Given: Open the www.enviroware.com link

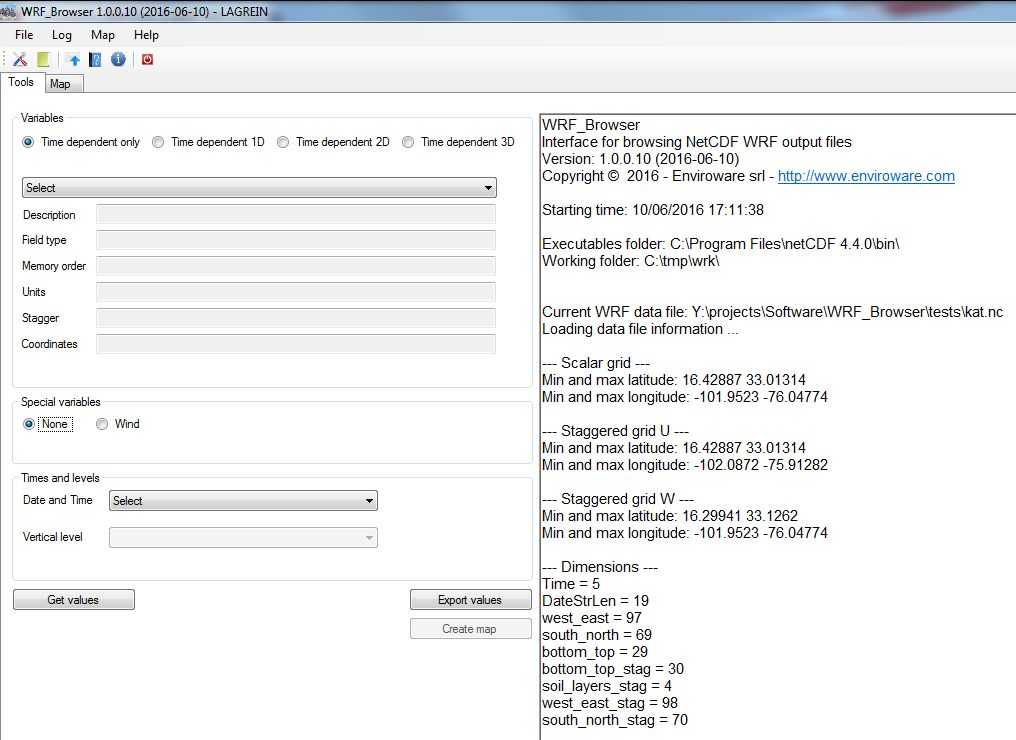Looking at the screenshot, I should 866,176.
